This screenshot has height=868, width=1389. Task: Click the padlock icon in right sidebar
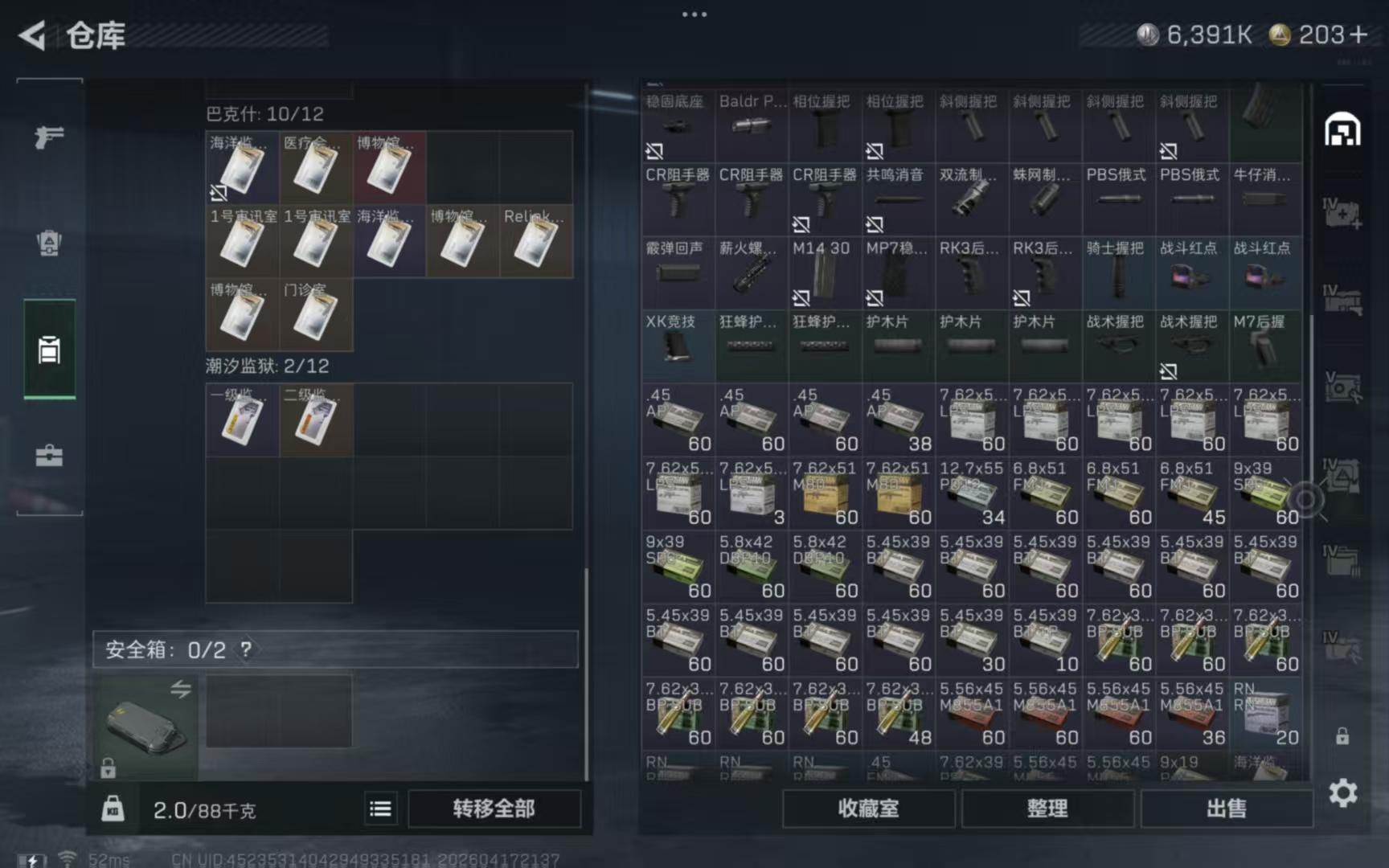[x=1342, y=735]
